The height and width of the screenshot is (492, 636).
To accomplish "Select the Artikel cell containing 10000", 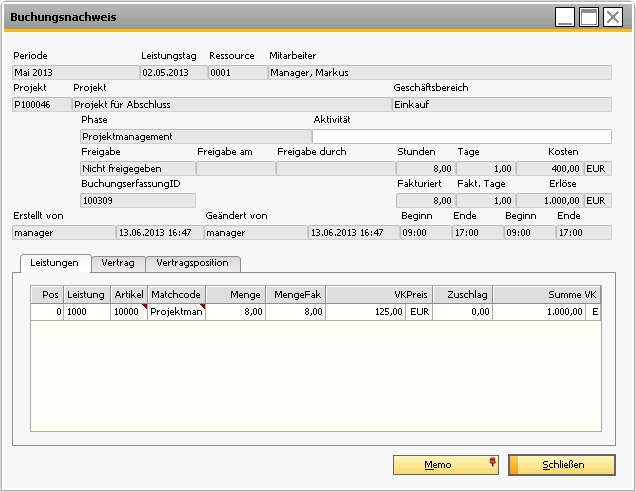I will coord(128,312).
